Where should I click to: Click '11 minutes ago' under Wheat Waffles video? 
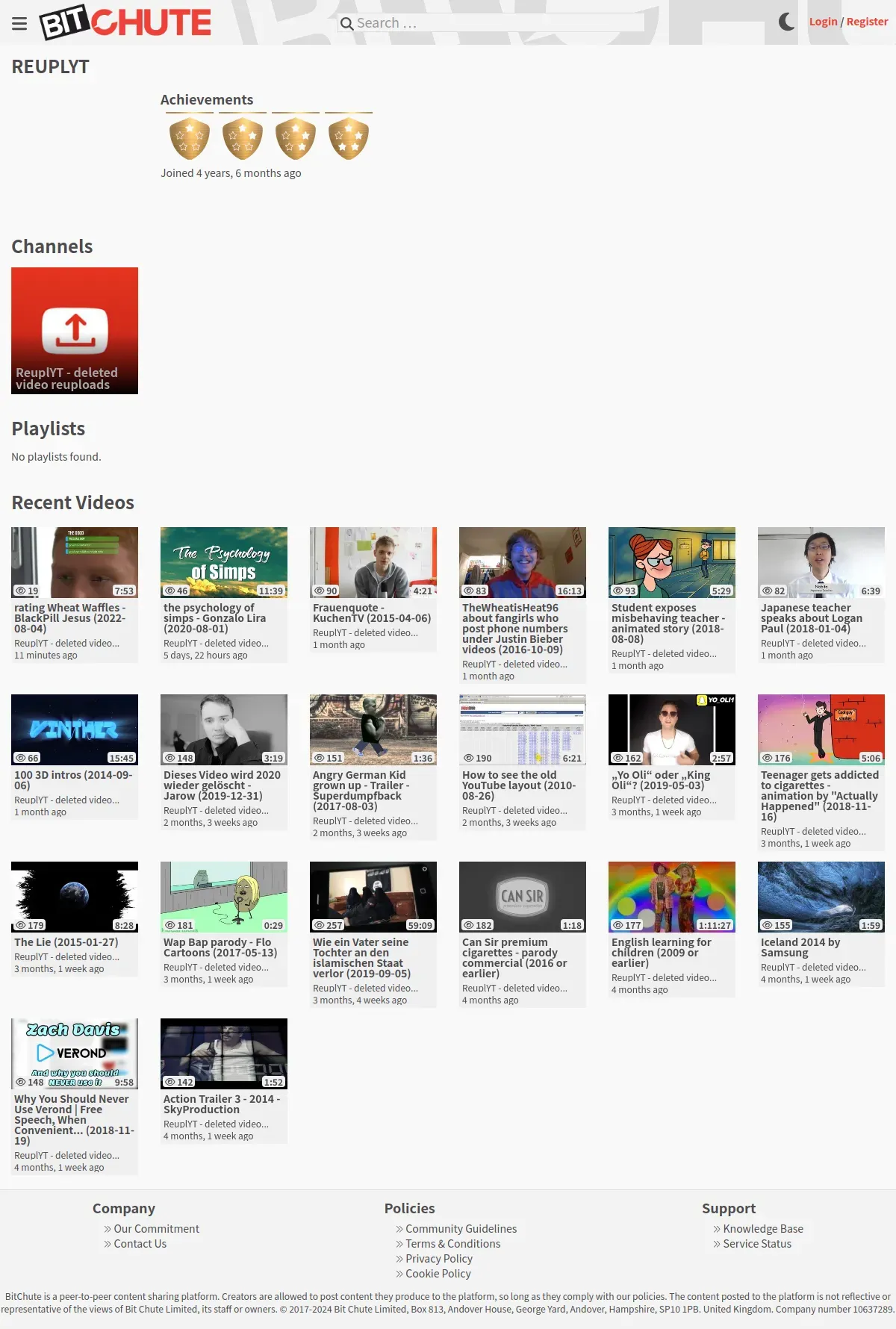46,655
